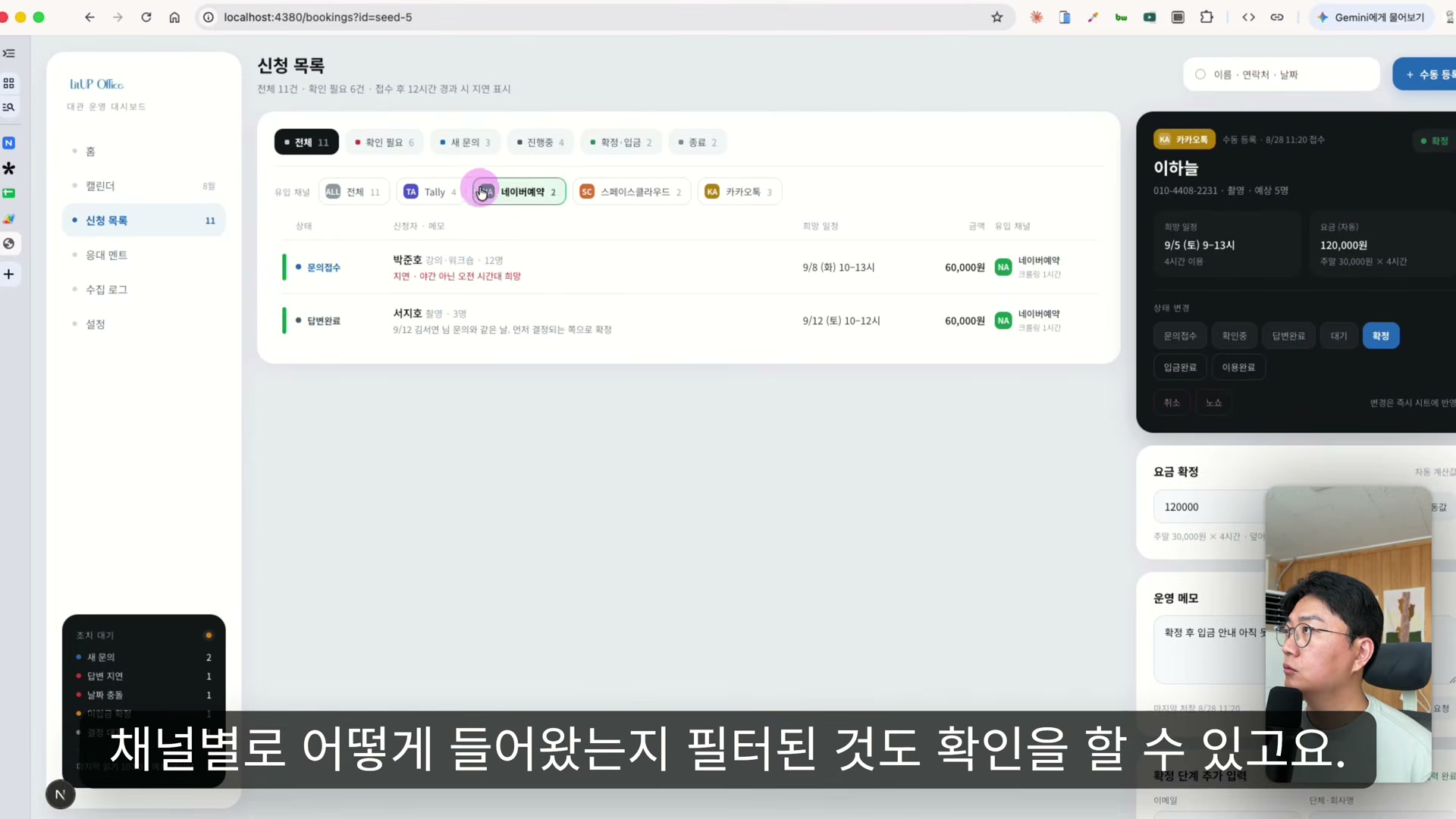Set status to 문의접수 in detail panel

[x=1180, y=336]
